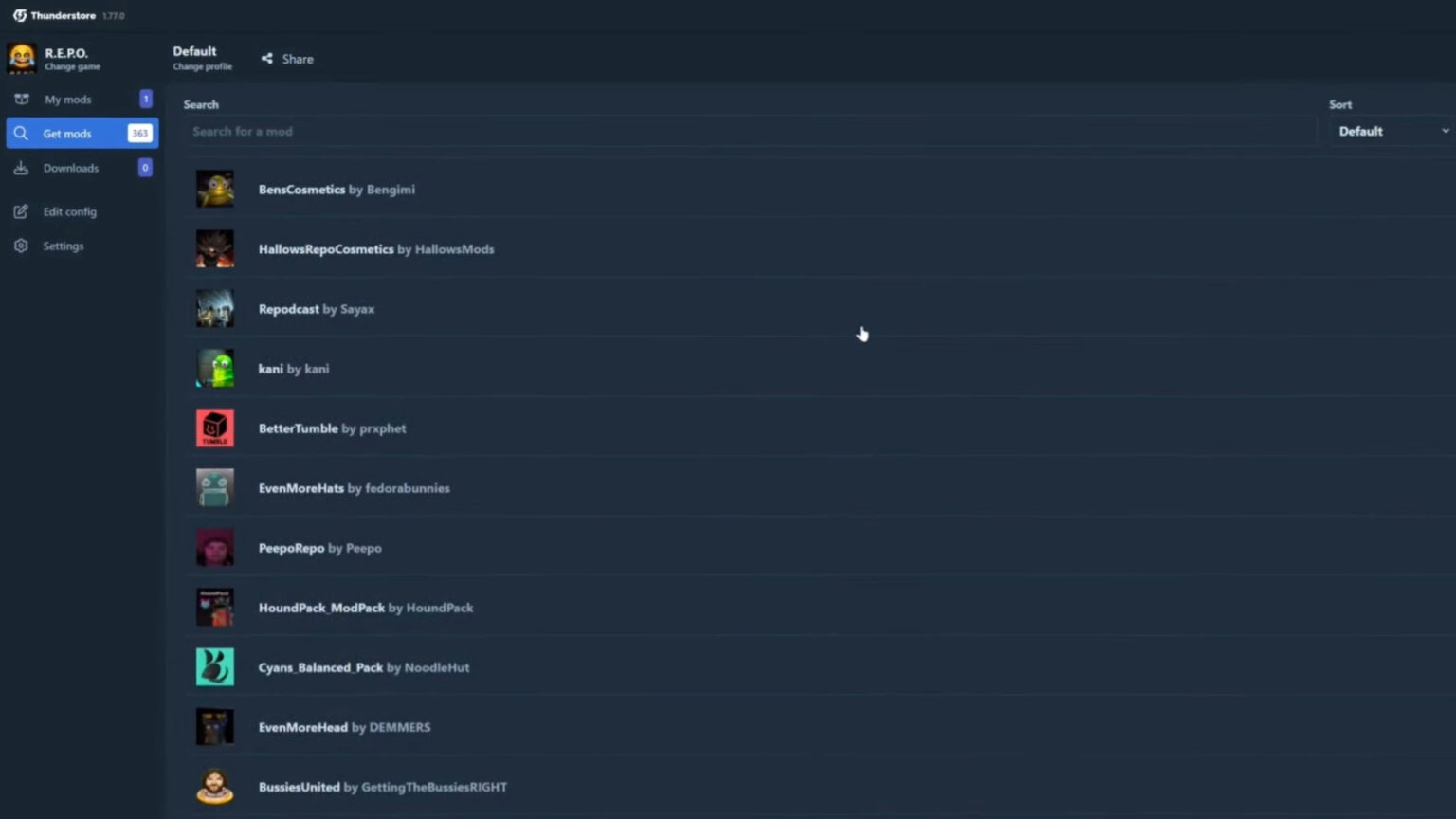The height and width of the screenshot is (819, 1456).
Task: Click the R.E.P.O. game icon
Action: (21, 58)
